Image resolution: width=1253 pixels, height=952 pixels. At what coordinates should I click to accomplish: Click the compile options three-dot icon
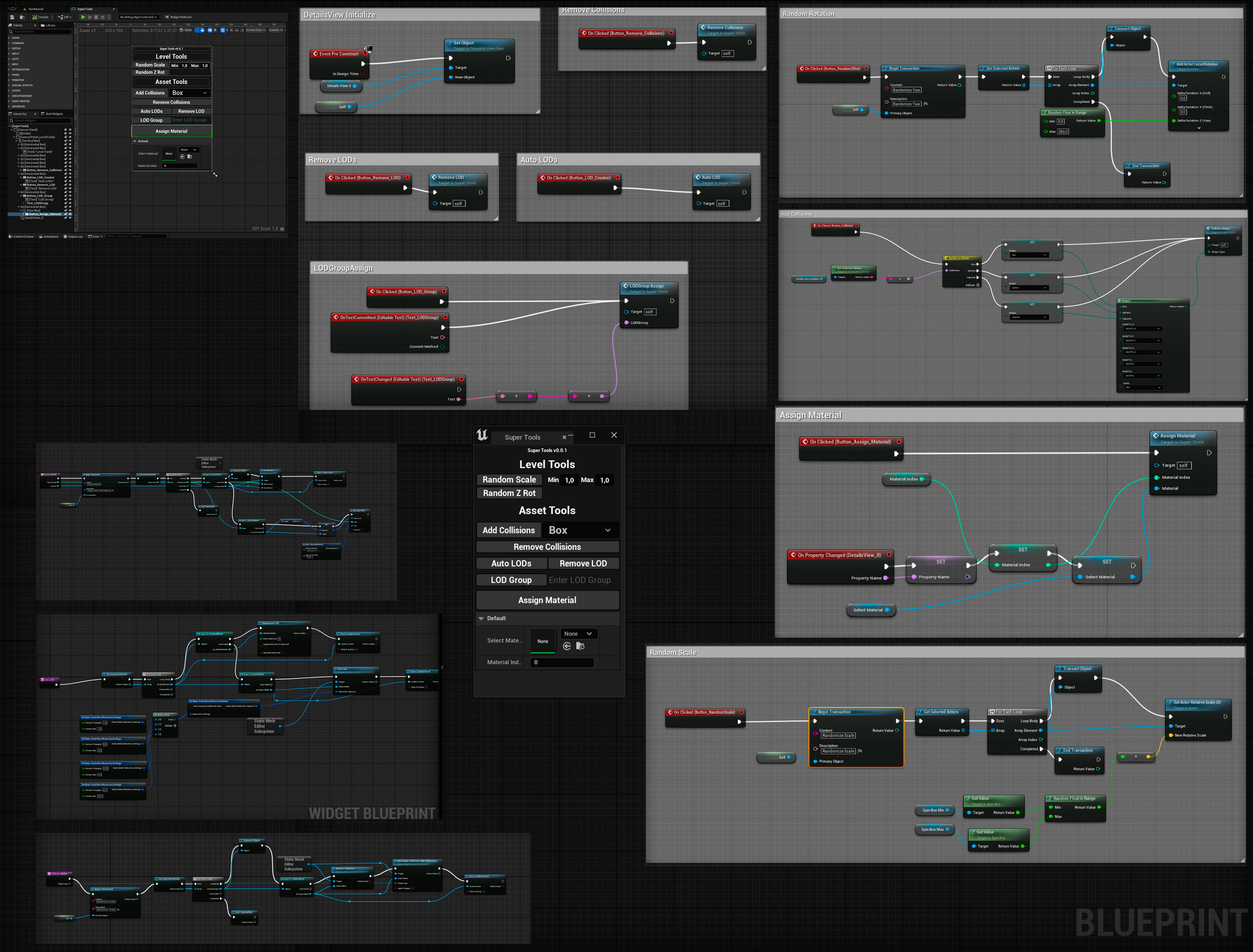52,17
